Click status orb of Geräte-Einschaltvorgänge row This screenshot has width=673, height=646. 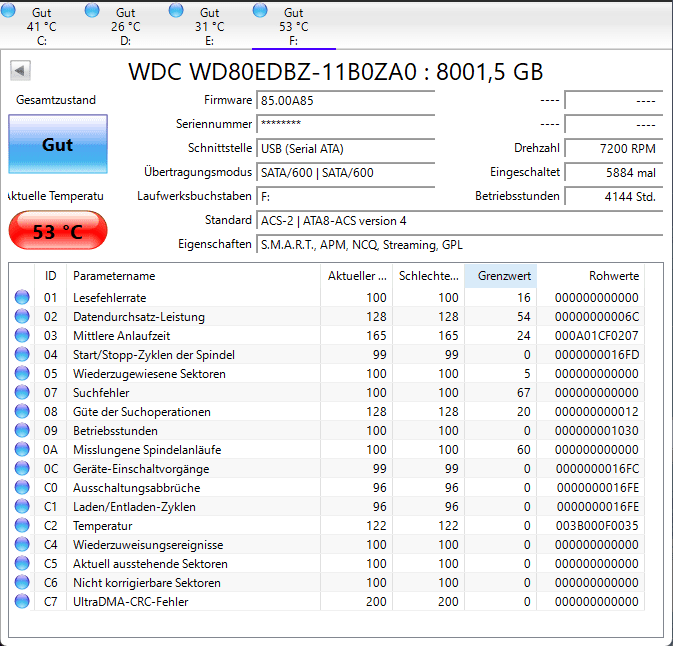pos(22,468)
